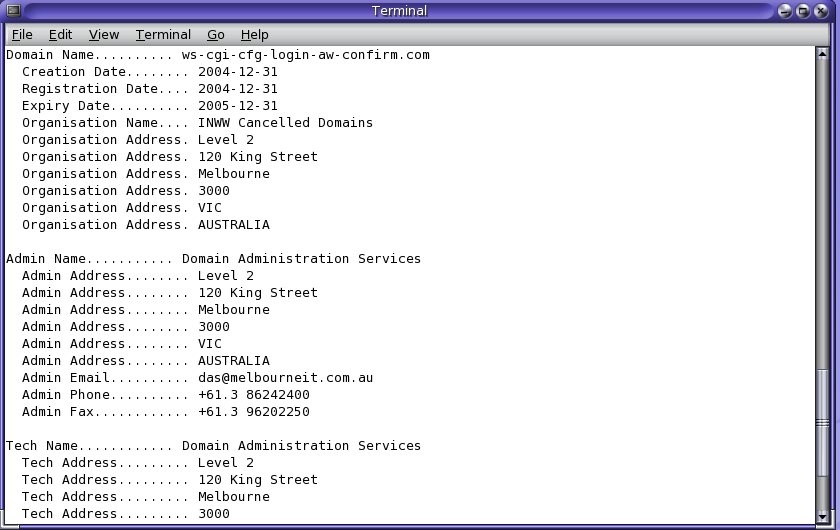
Task: Close the Terminal window
Action: (x=821, y=11)
